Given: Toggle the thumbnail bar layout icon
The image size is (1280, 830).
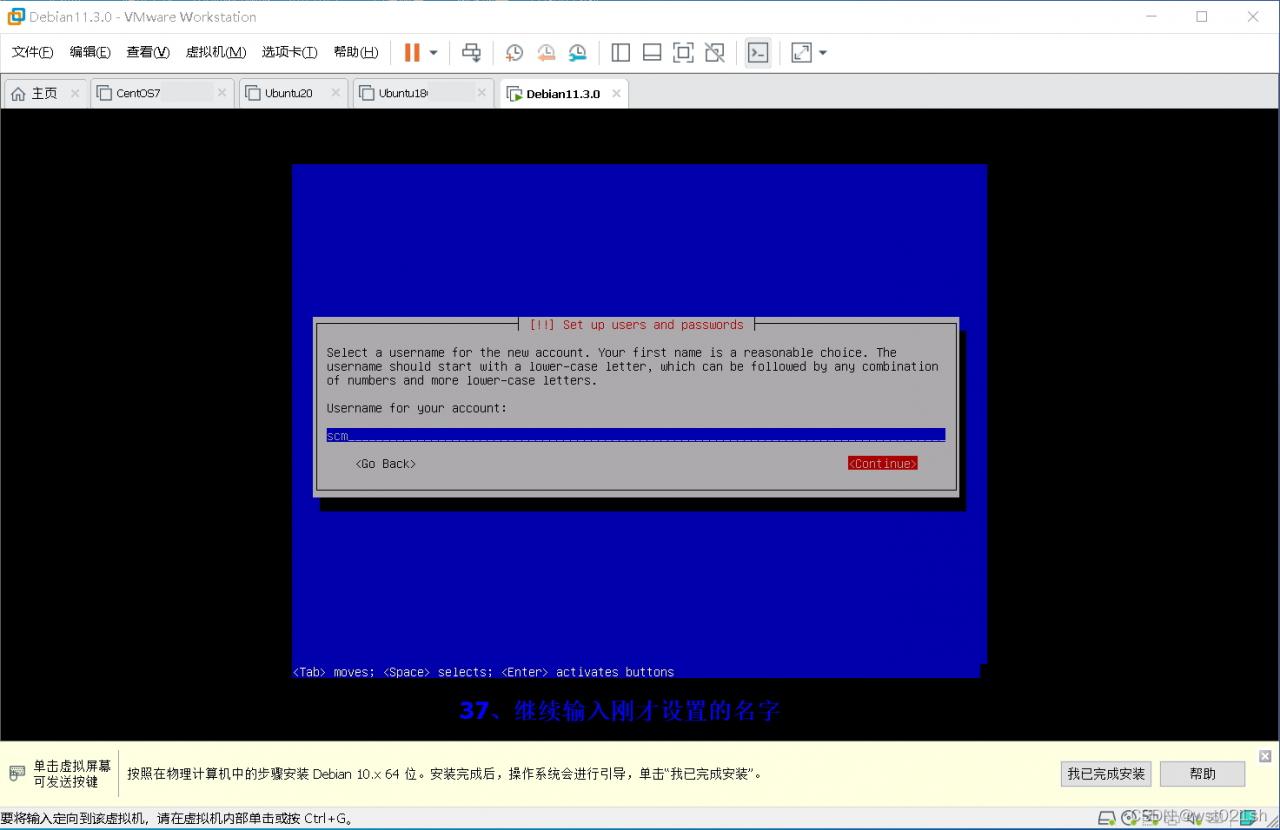Looking at the screenshot, I should pyautogui.click(x=652, y=52).
